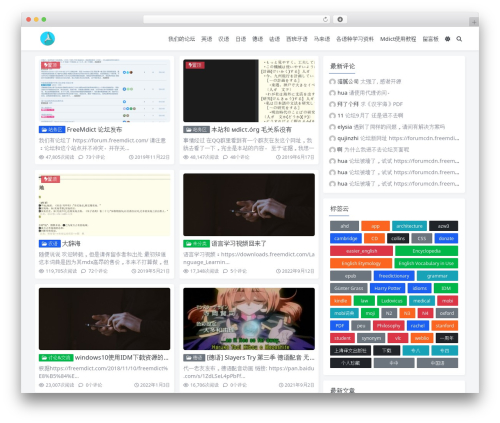Open the windows10使用IDM下载资源 post title

(x=122, y=358)
